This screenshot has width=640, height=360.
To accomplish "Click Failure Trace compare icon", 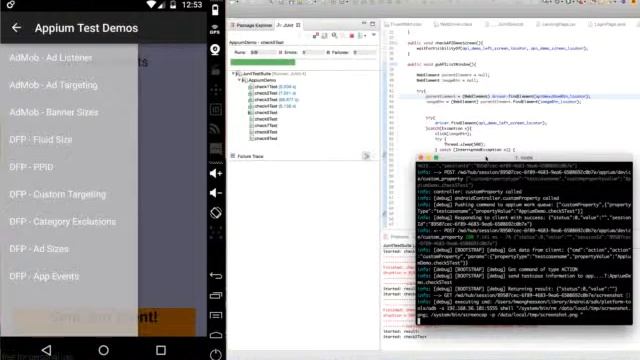I will pos(367,156).
